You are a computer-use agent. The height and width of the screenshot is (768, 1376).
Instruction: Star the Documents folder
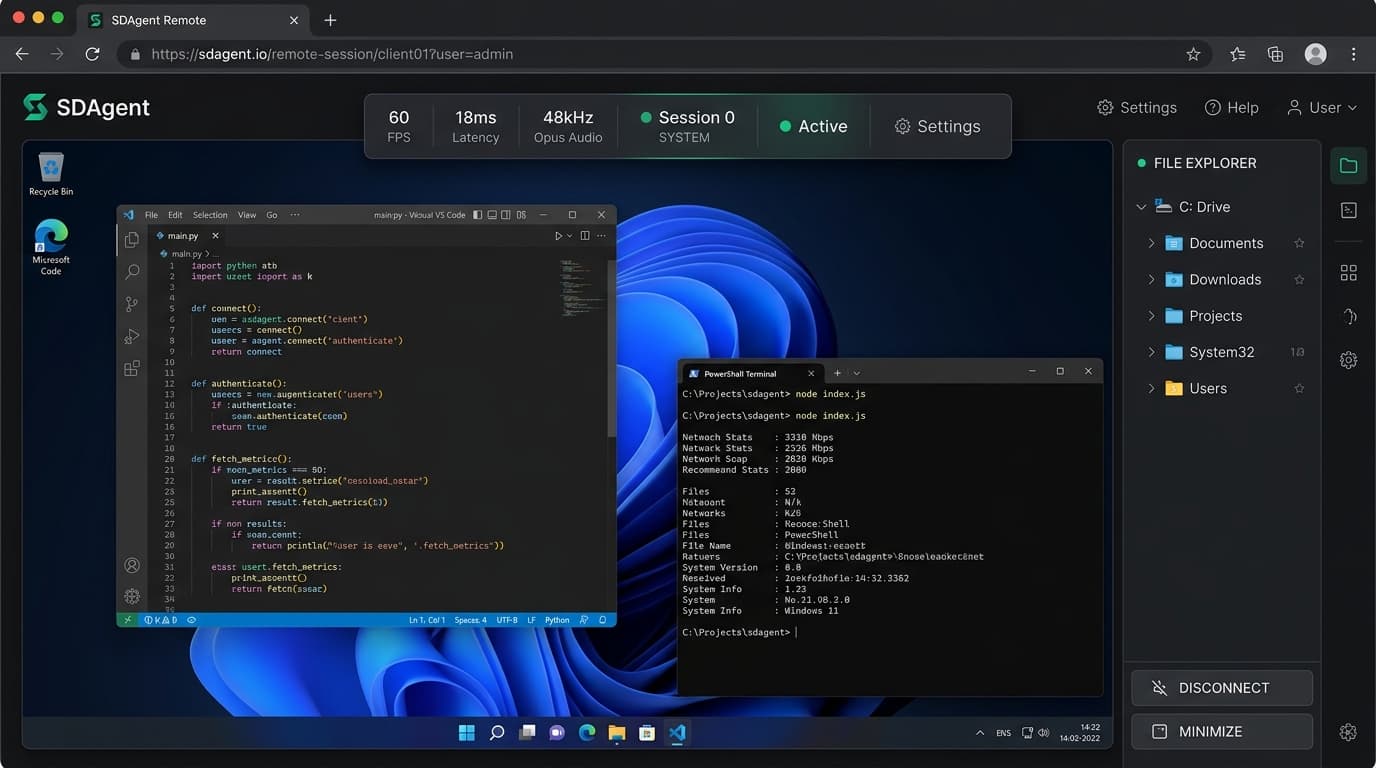click(1299, 243)
